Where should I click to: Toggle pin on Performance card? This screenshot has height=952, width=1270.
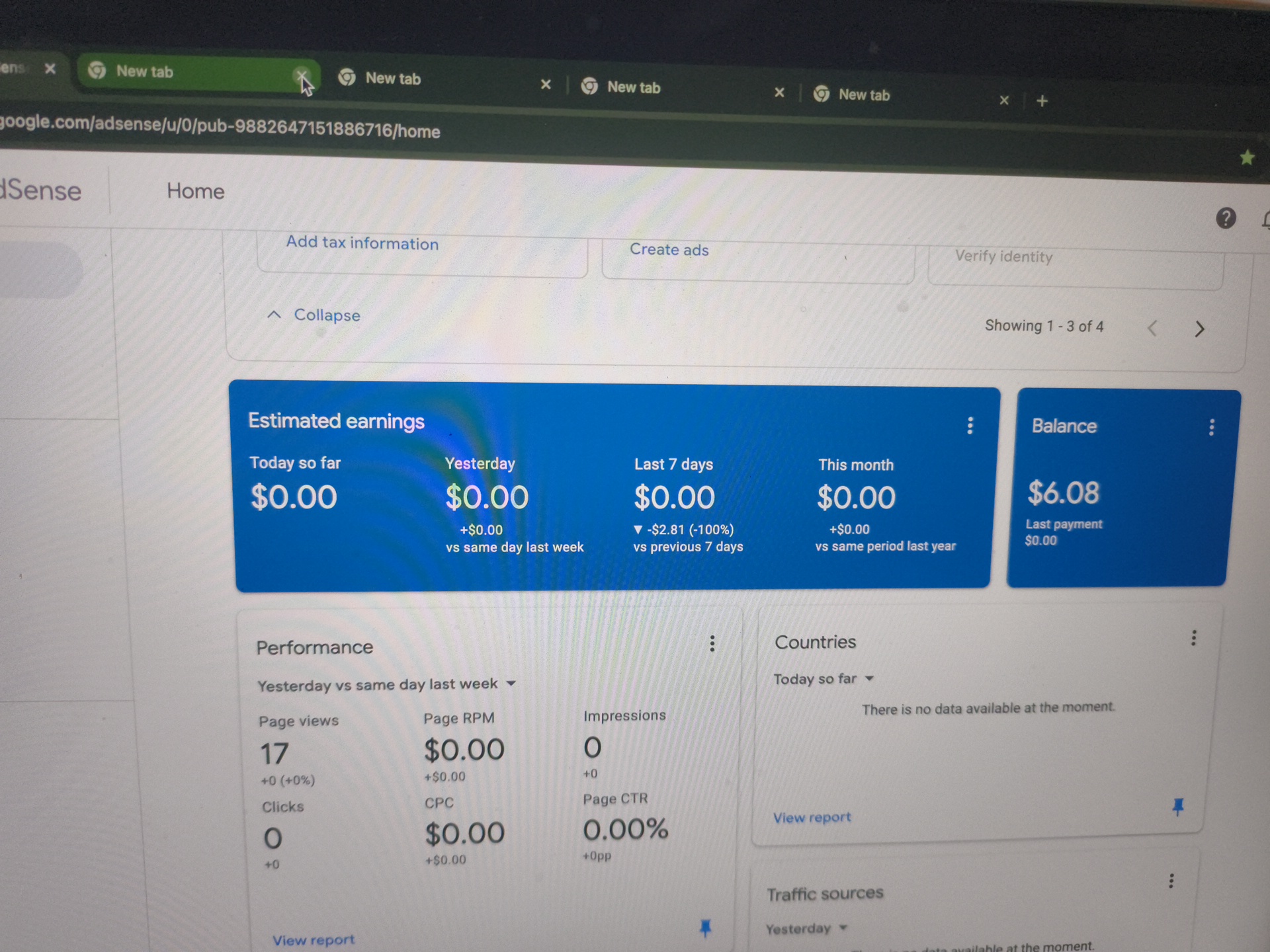coord(705,928)
